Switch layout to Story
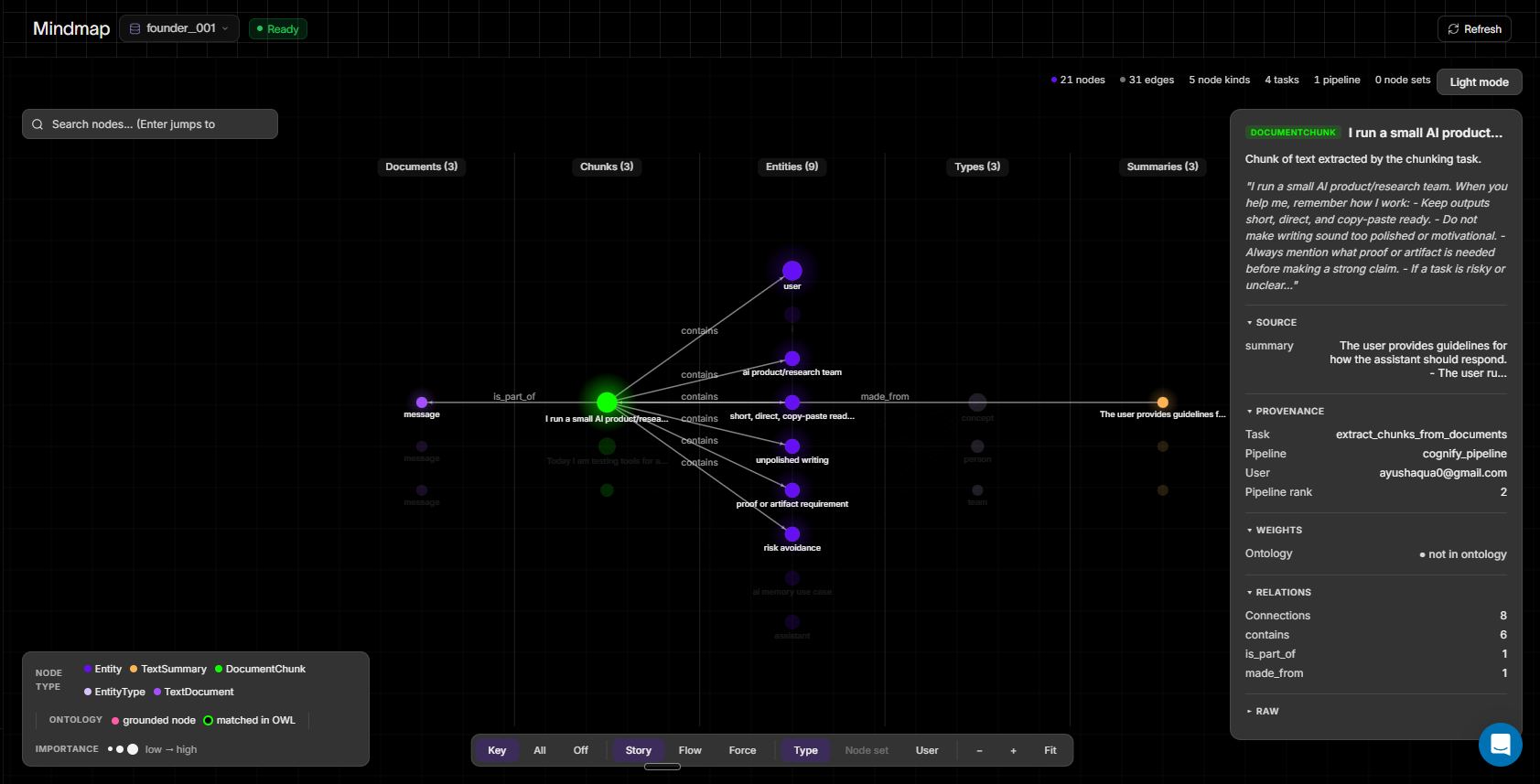The image size is (1540, 784). [639, 750]
